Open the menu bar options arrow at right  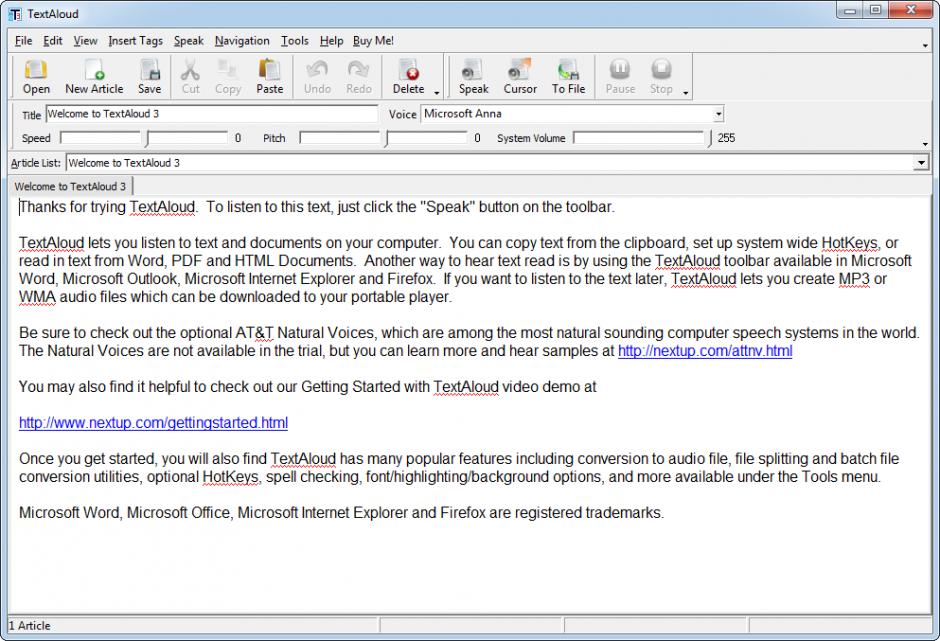click(x=925, y=45)
